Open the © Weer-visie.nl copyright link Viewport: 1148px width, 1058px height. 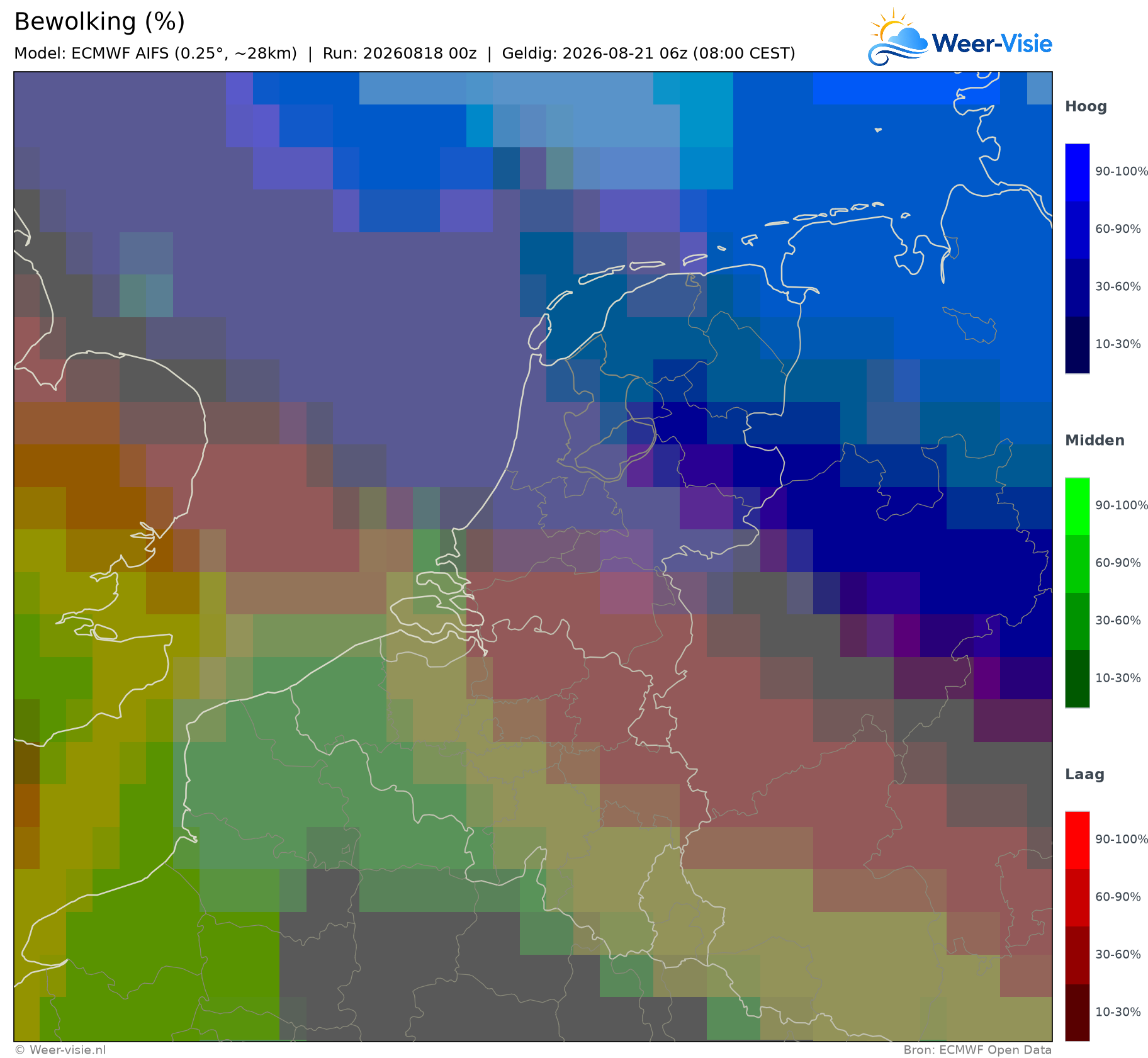(x=60, y=1050)
